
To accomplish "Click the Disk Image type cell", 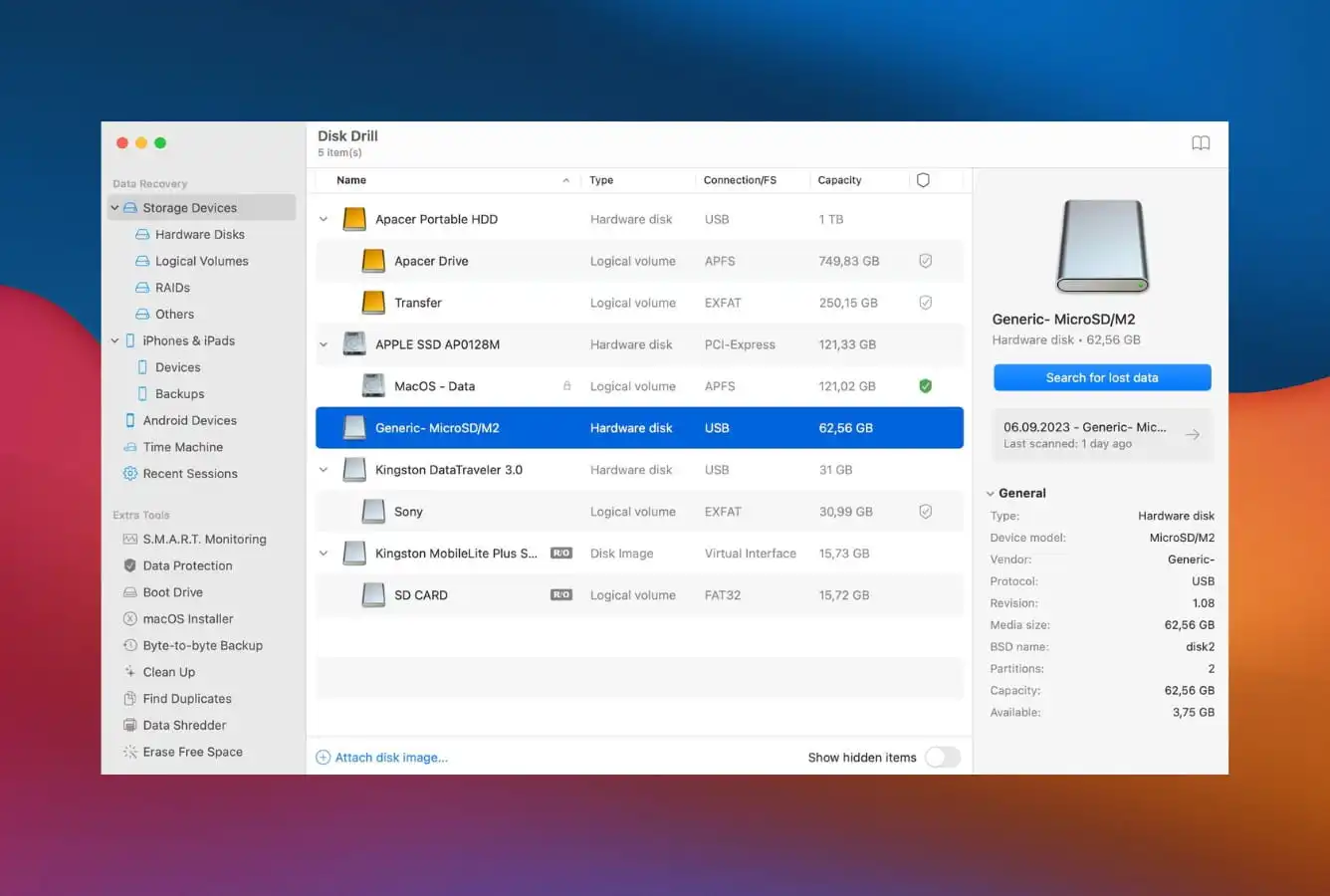I will click(622, 554).
